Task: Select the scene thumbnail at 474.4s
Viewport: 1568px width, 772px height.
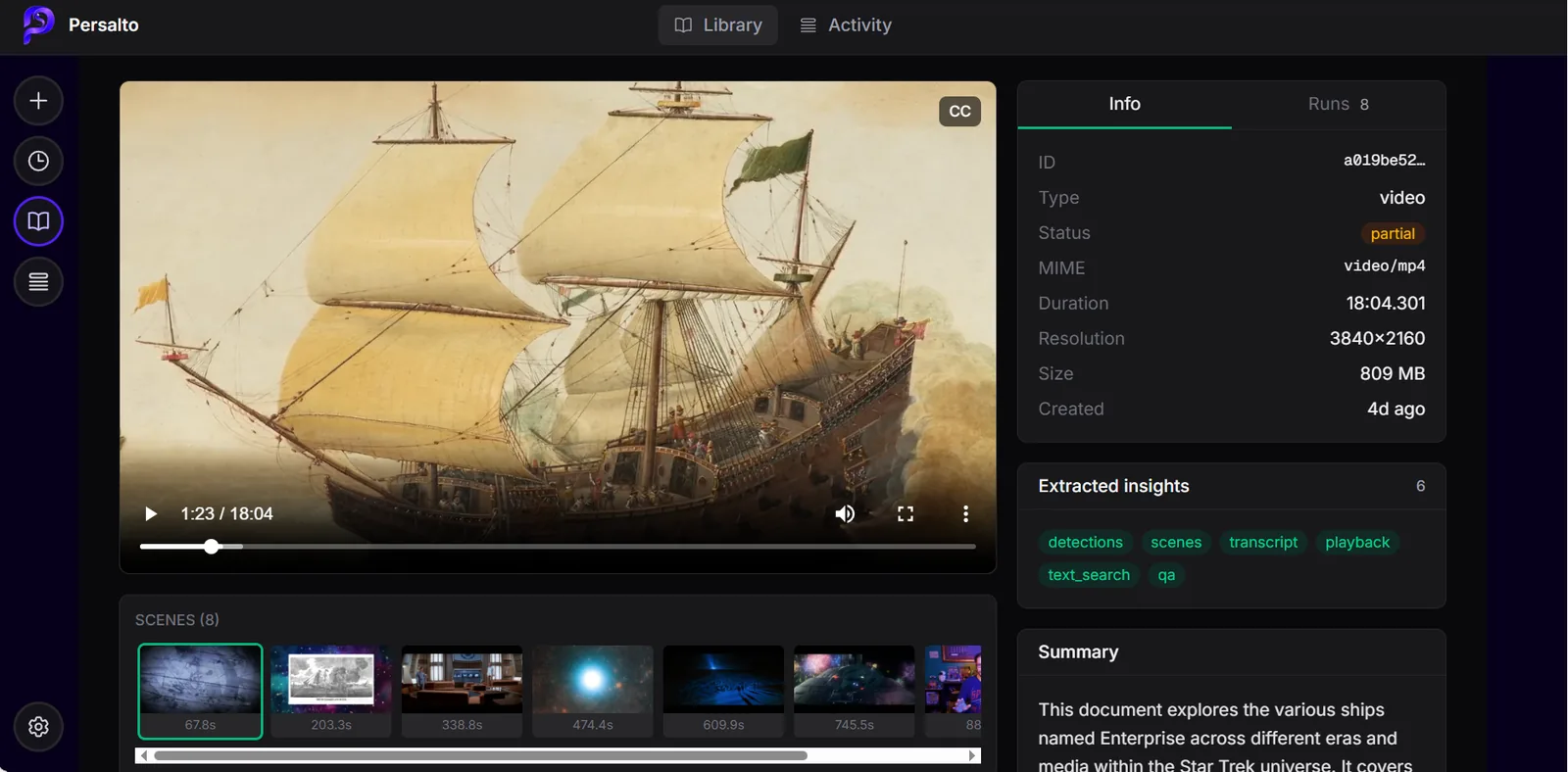Action: coord(593,691)
